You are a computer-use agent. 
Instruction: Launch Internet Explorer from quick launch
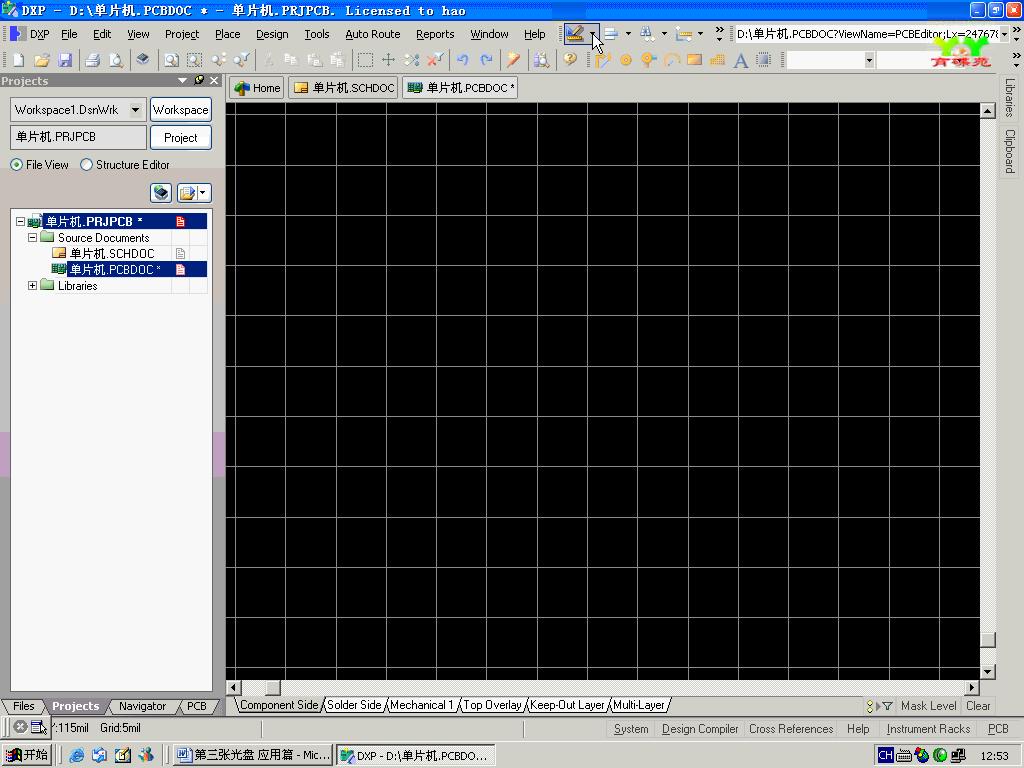[76, 755]
